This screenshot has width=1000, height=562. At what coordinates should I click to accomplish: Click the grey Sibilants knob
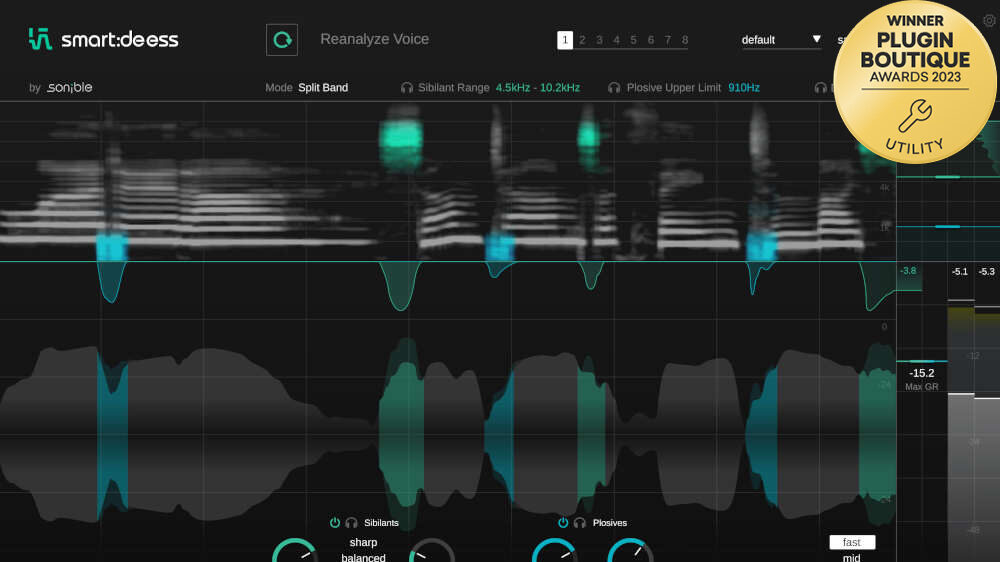[x=432, y=551]
